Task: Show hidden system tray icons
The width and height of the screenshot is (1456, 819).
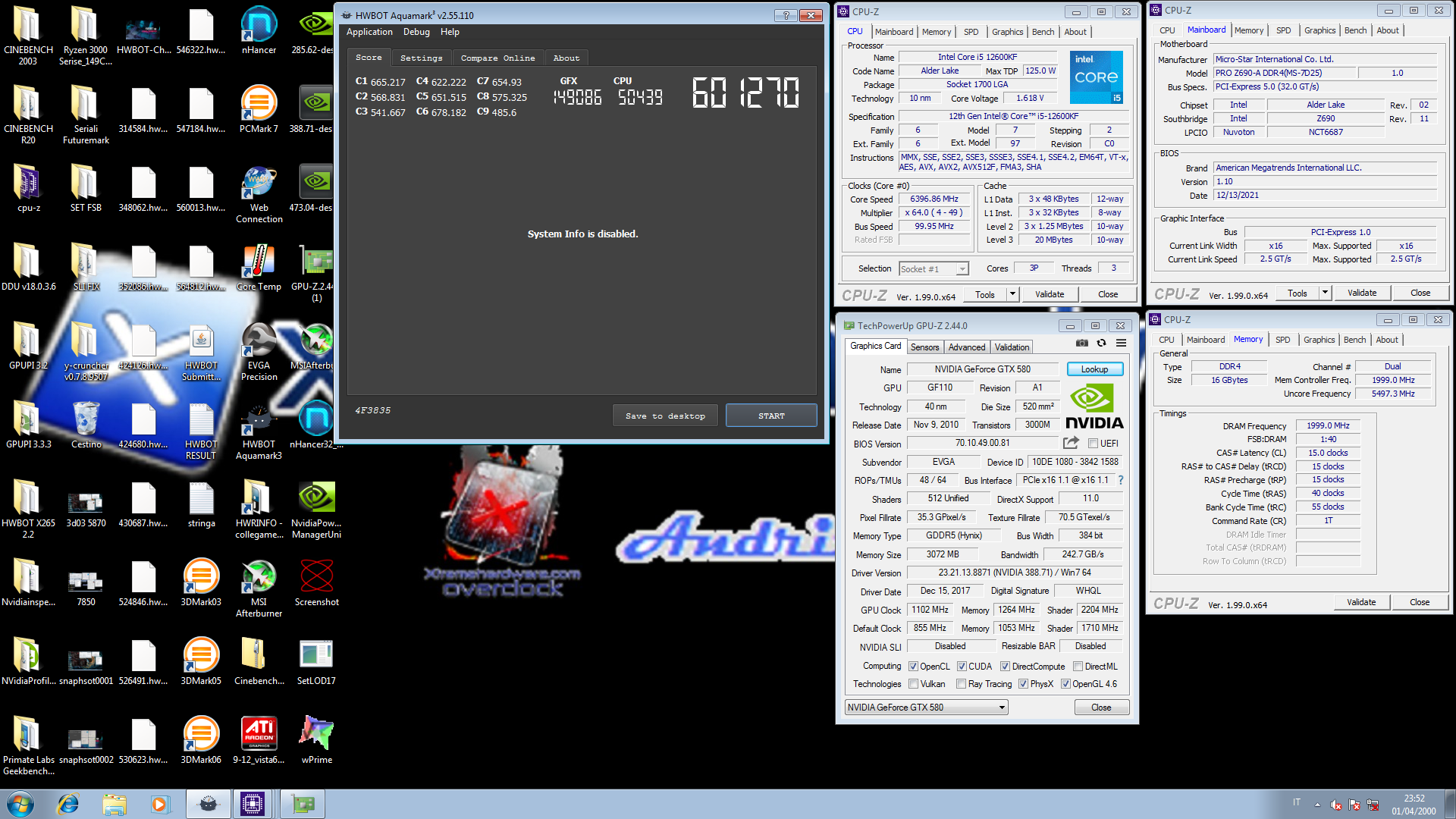Action: pyautogui.click(x=1317, y=805)
